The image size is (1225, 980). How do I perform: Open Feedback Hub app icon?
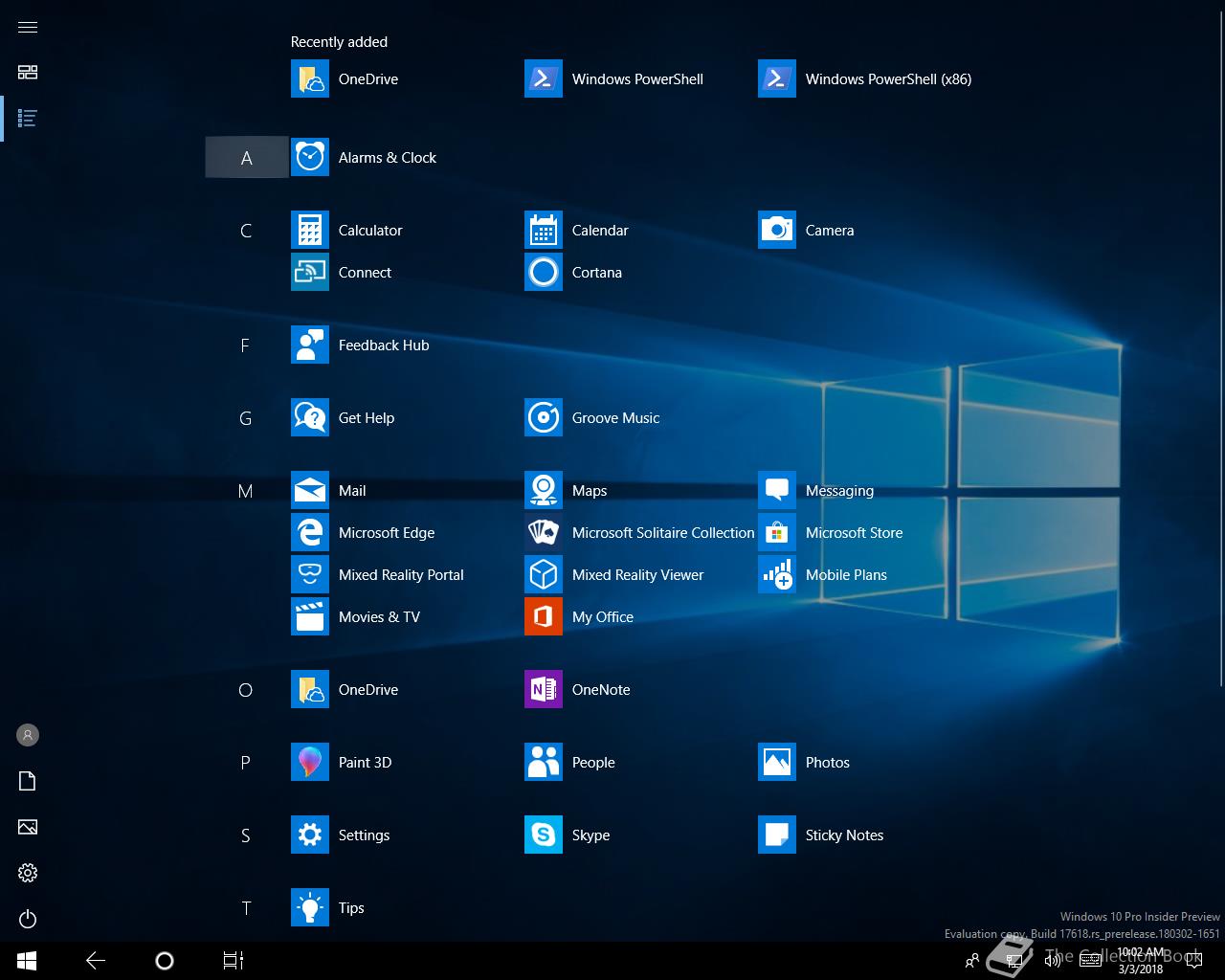[x=310, y=345]
